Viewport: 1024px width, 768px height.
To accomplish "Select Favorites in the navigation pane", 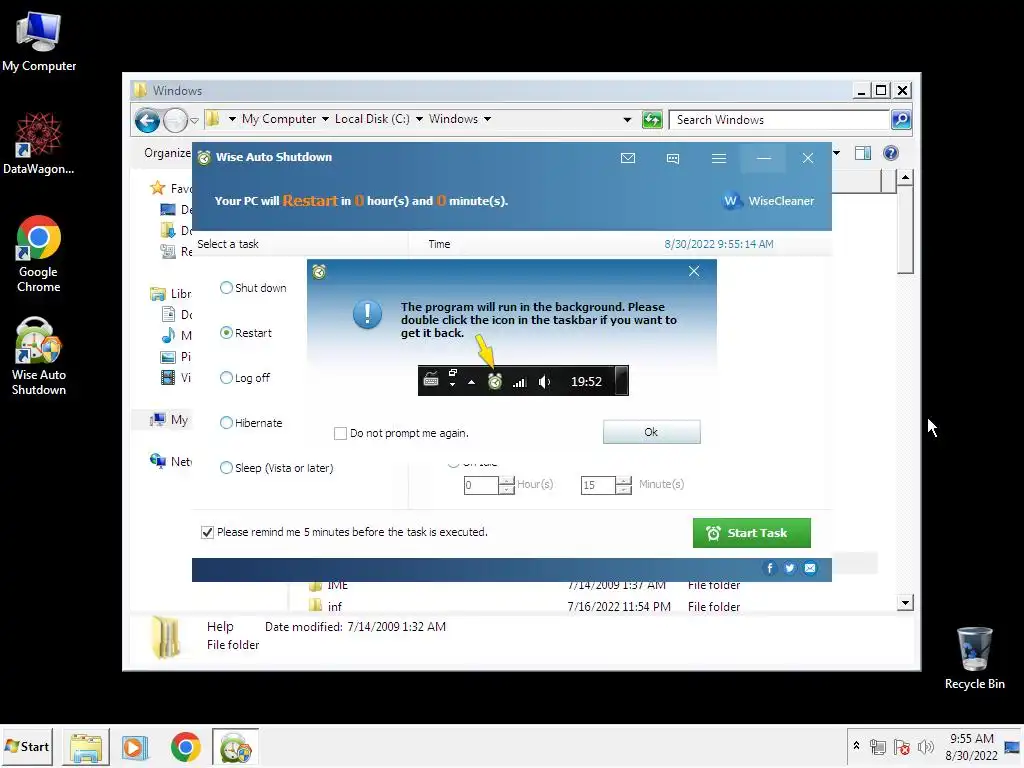I will tap(171, 189).
